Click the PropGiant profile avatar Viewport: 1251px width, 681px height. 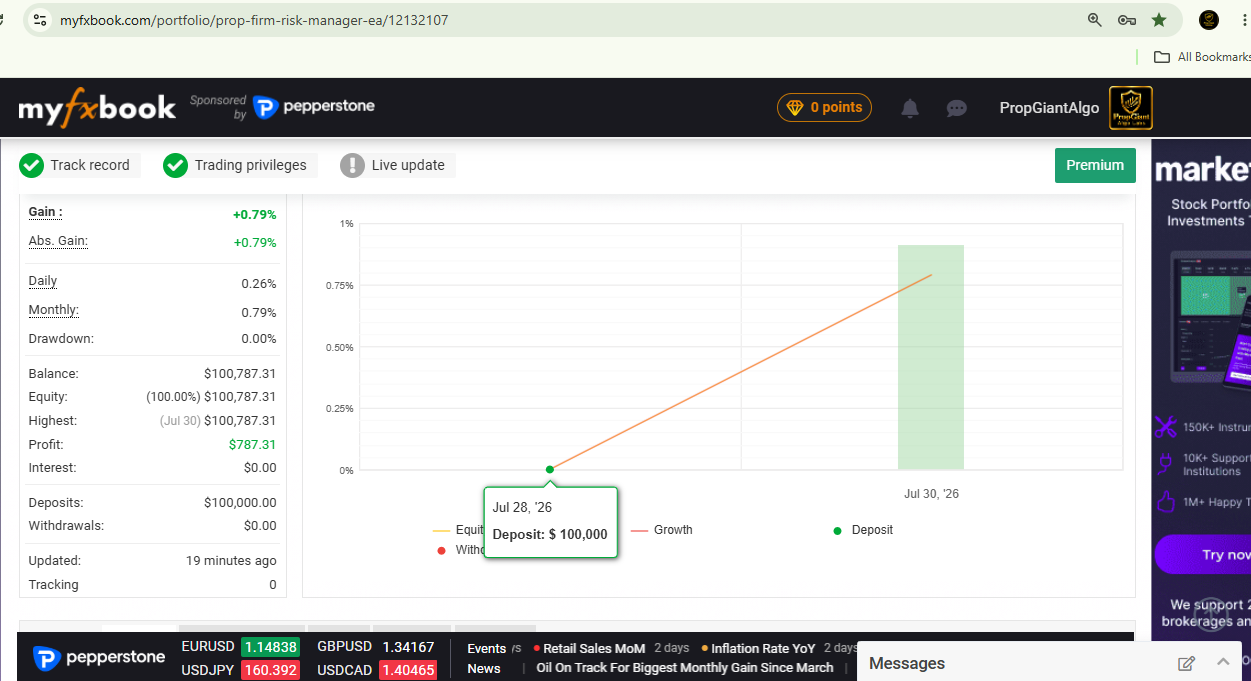pyautogui.click(x=1131, y=108)
